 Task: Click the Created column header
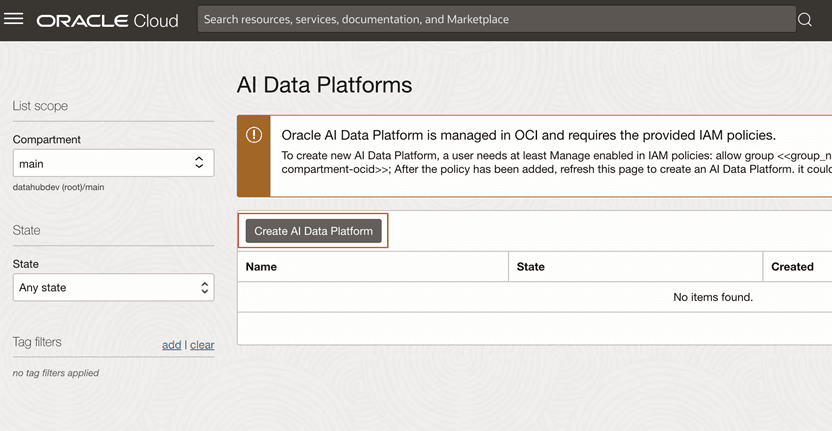(792, 267)
